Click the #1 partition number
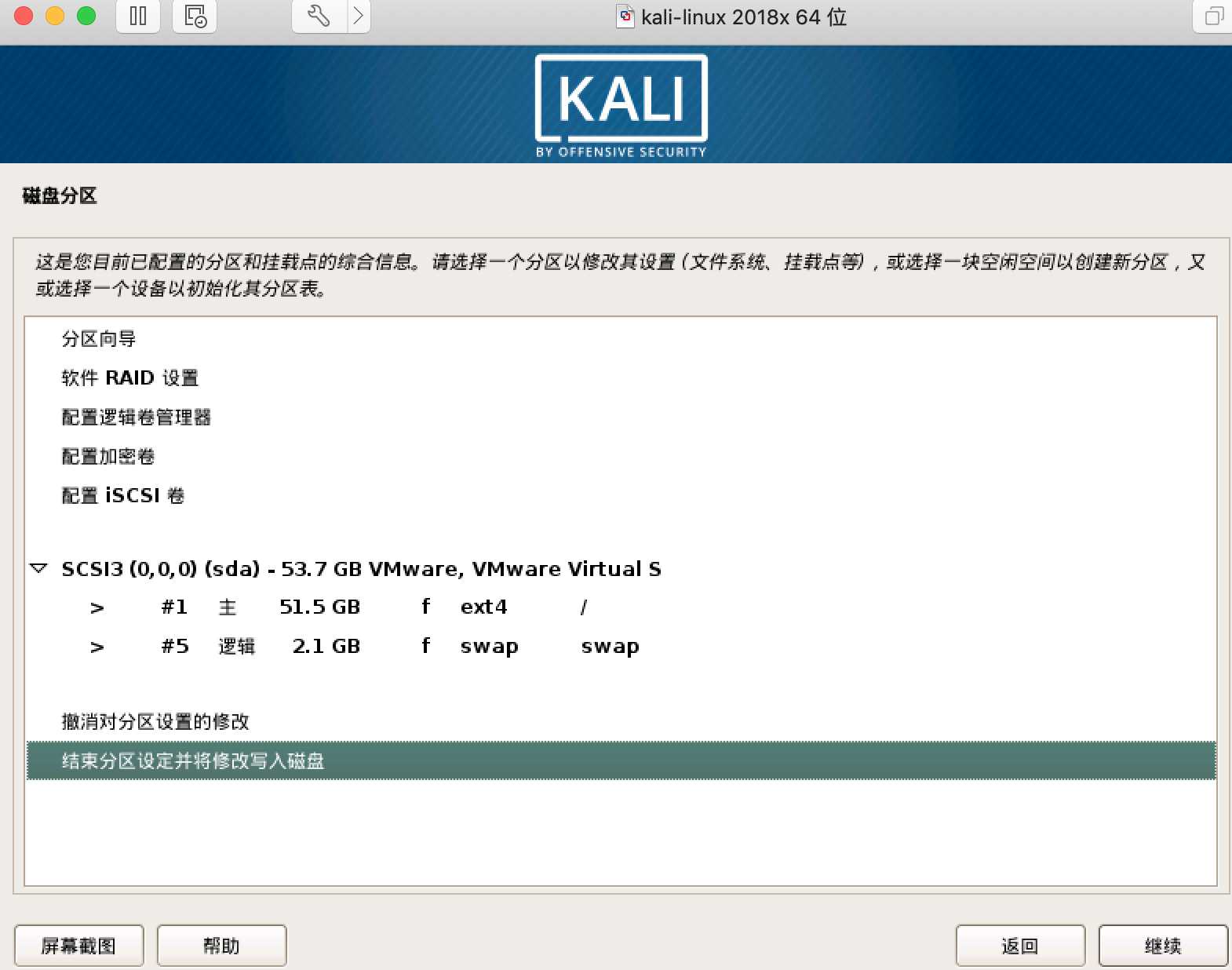 click(174, 607)
